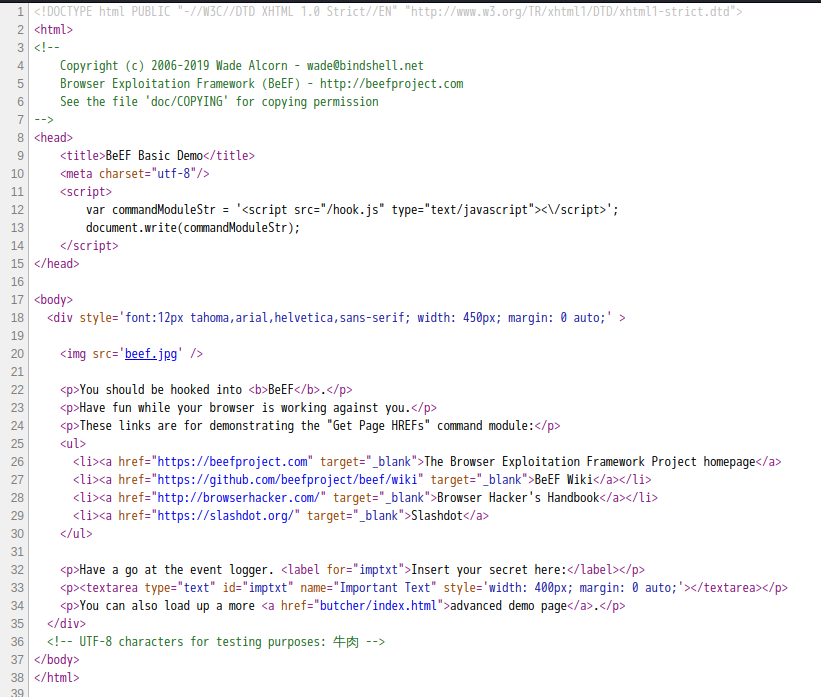Image resolution: width=821 pixels, height=697 pixels.
Task: Click the github.com beefproject wiki URL
Action: pyautogui.click(x=290, y=480)
